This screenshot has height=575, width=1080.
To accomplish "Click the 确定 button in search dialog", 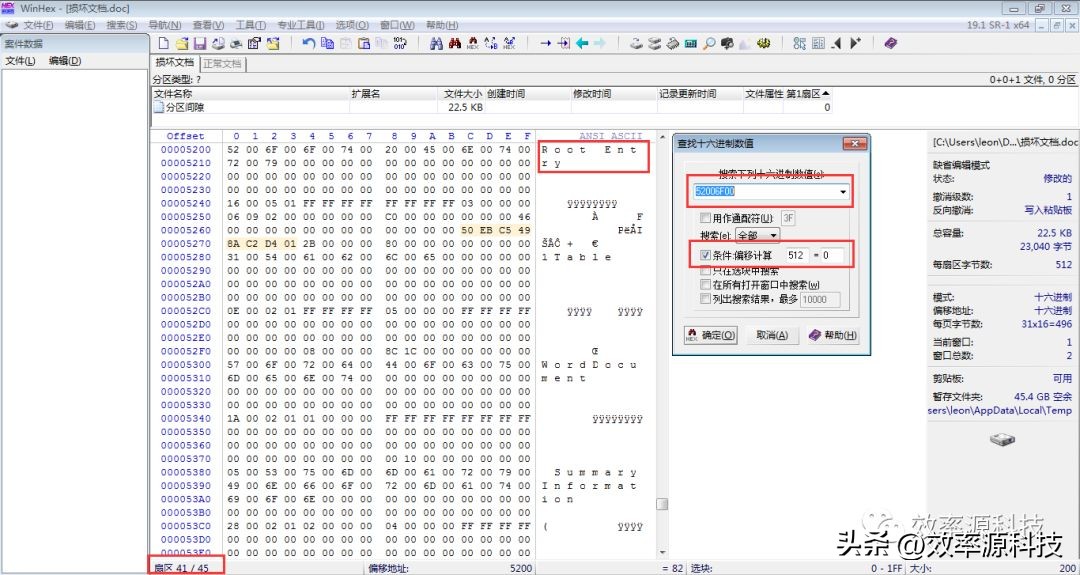I will 710,335.
